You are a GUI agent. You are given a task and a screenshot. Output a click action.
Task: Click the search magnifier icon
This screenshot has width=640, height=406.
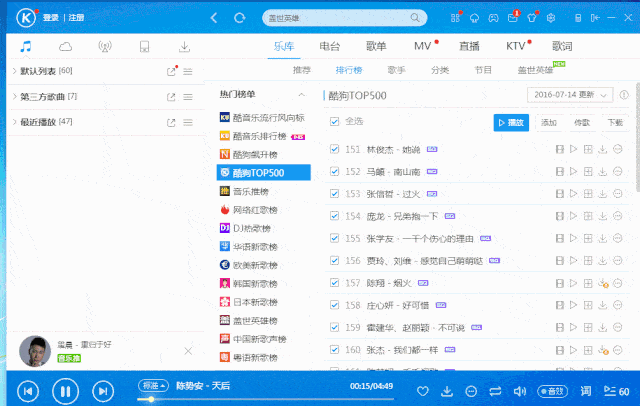point(415,18)
